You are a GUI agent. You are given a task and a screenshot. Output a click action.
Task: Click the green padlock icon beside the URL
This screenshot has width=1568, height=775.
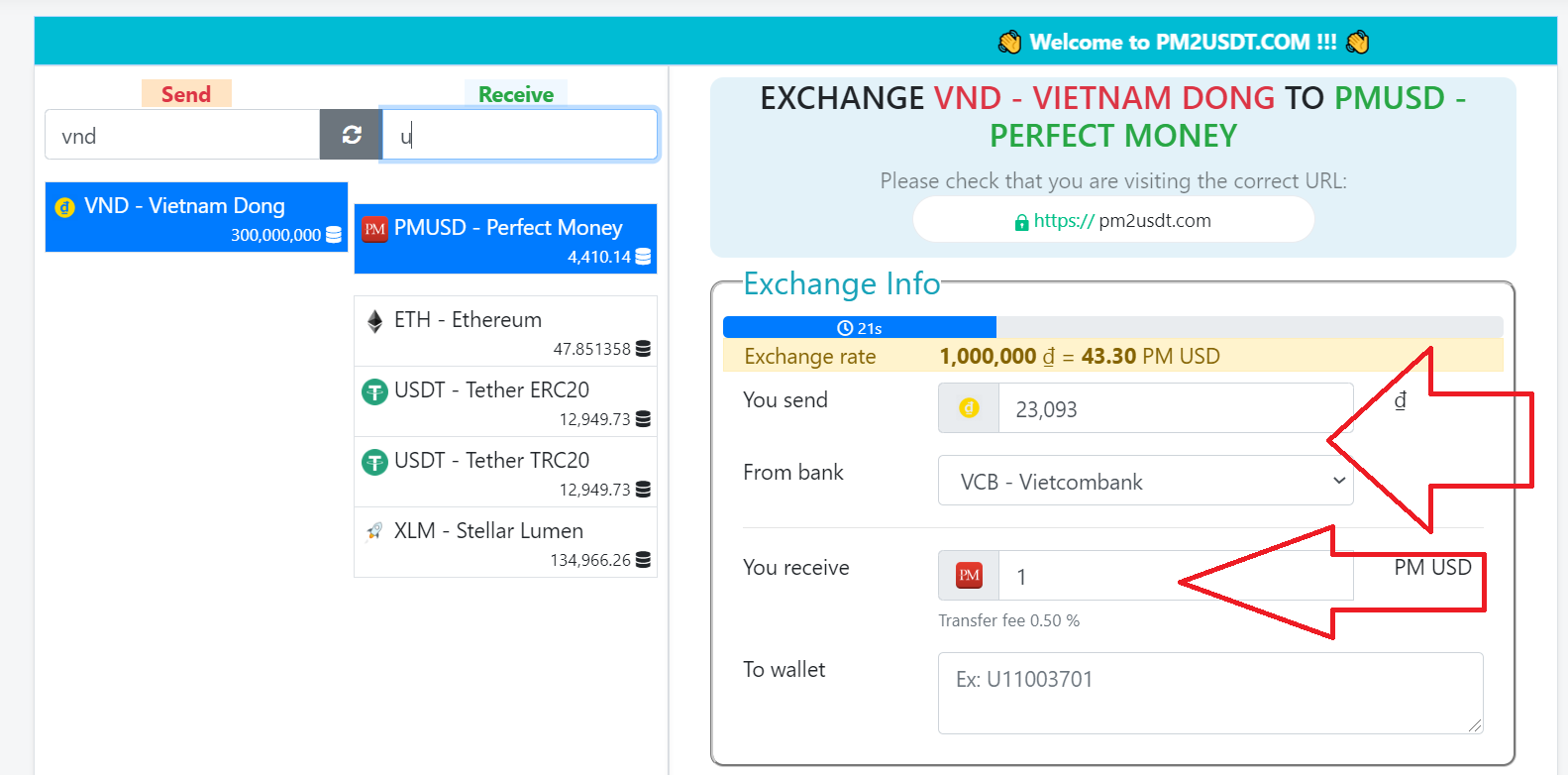tap(1021, 222)
